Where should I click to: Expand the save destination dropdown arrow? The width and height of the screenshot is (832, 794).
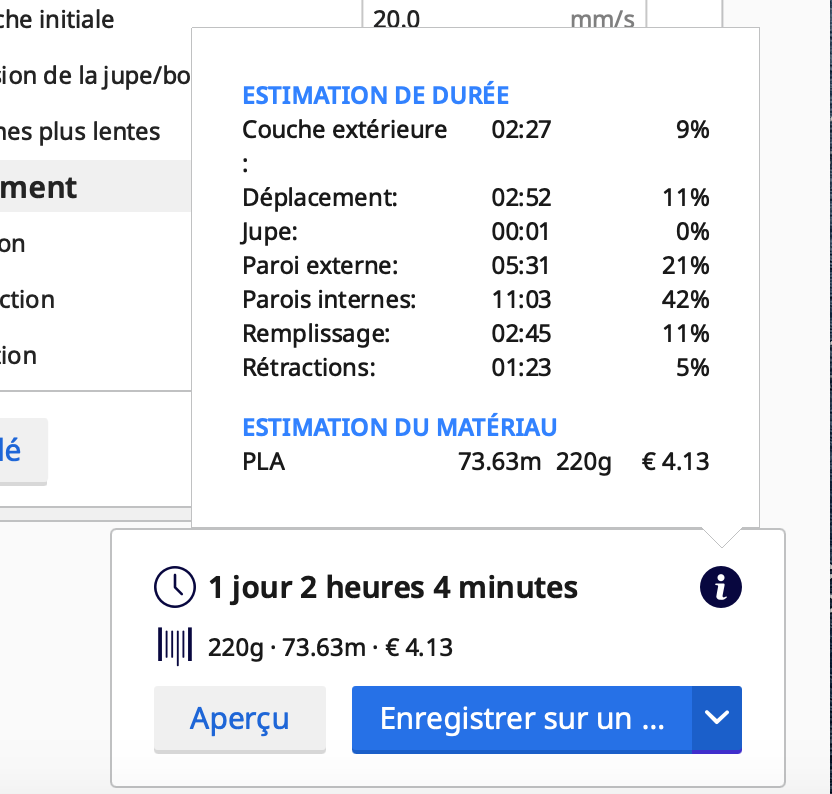point(717,719)
